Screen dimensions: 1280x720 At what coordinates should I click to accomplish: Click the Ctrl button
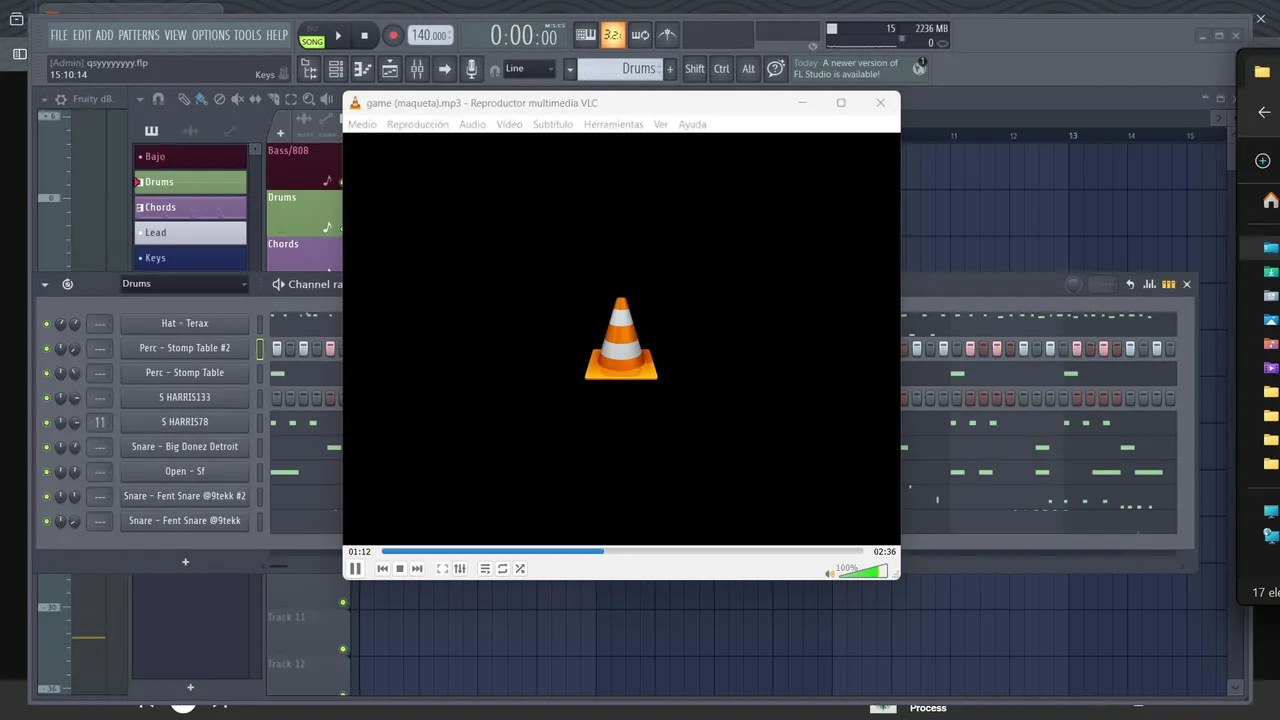722,69
